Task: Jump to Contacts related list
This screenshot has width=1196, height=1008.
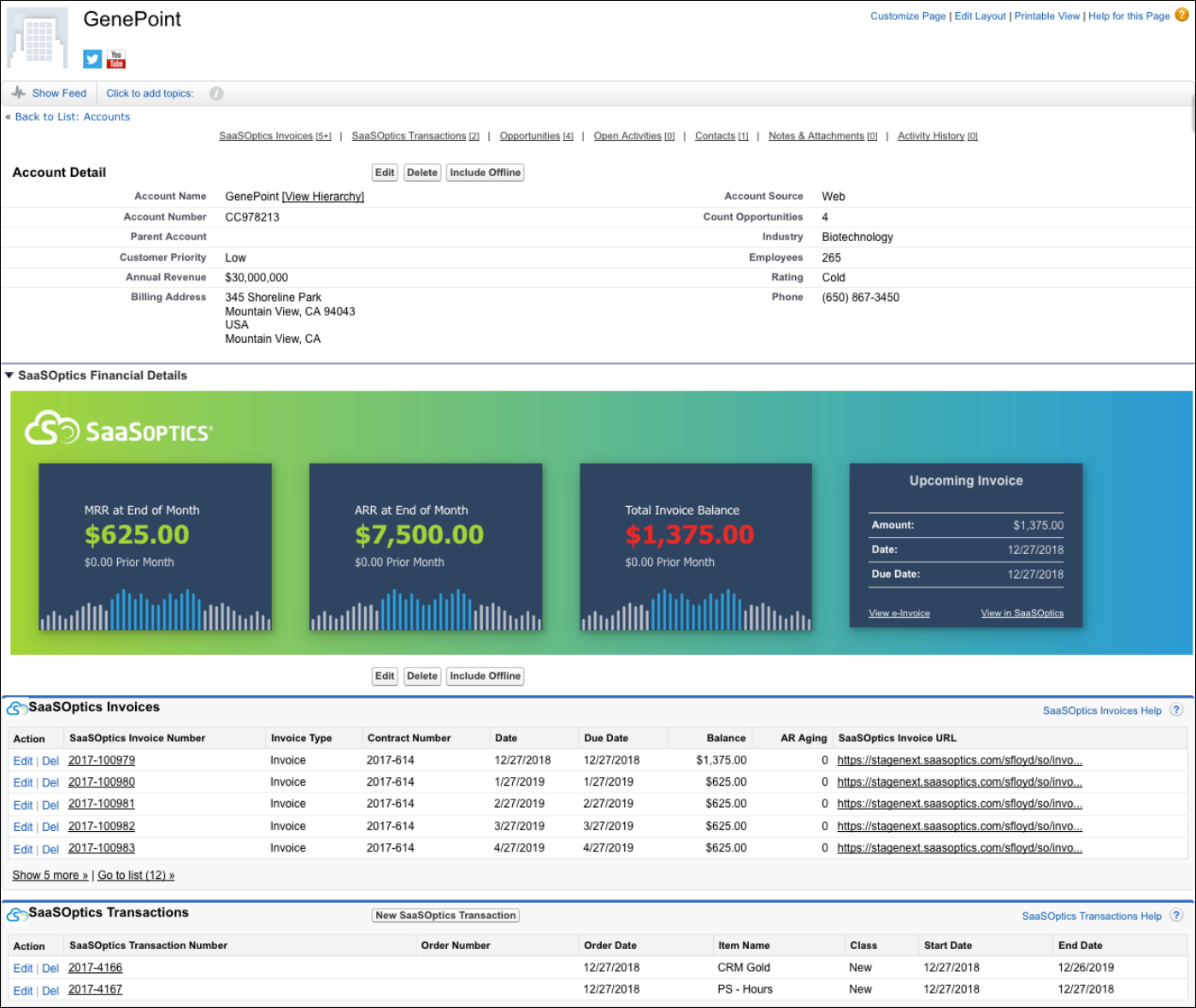Action: (722, 136)
